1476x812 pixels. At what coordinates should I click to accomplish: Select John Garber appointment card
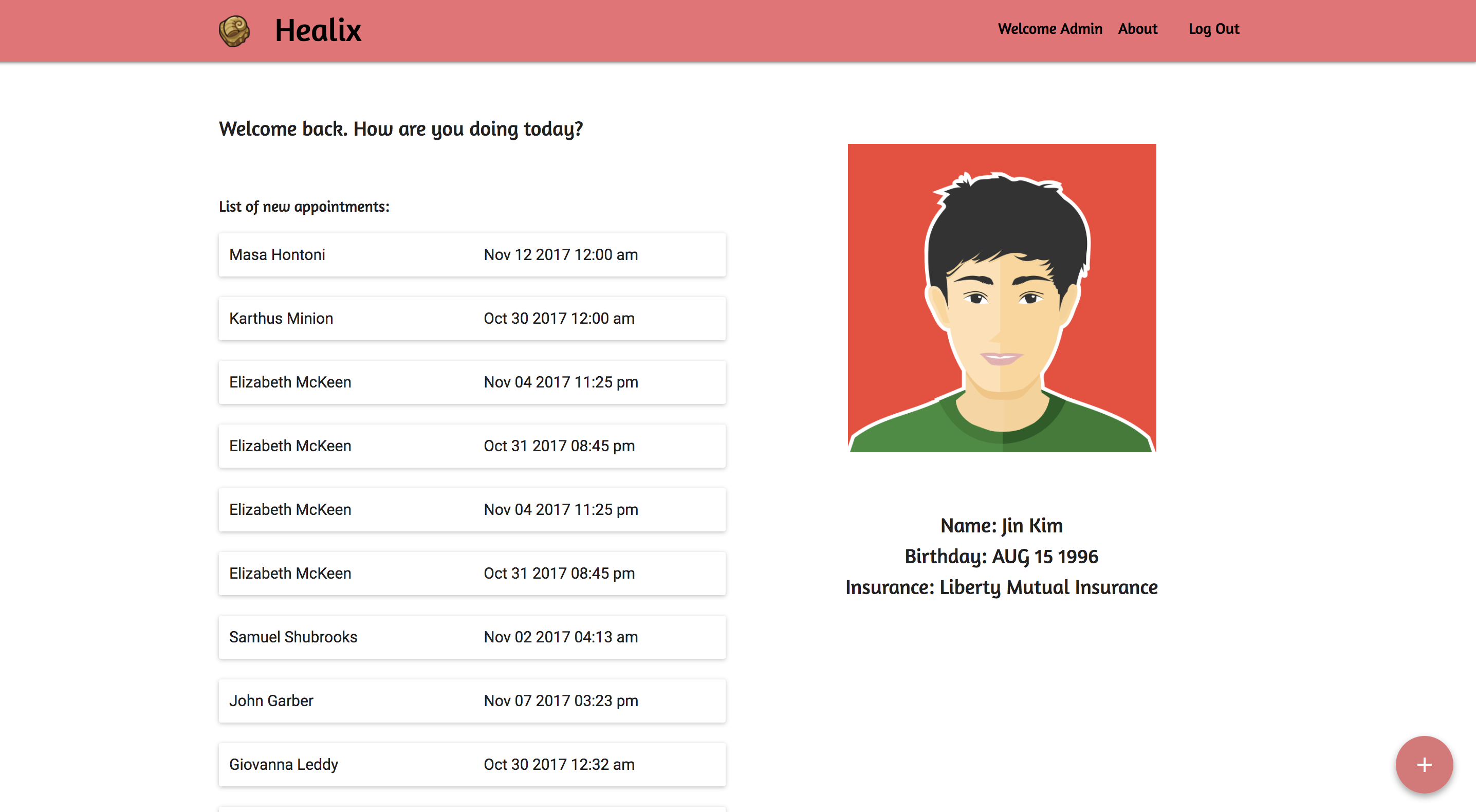coord(472,700)
